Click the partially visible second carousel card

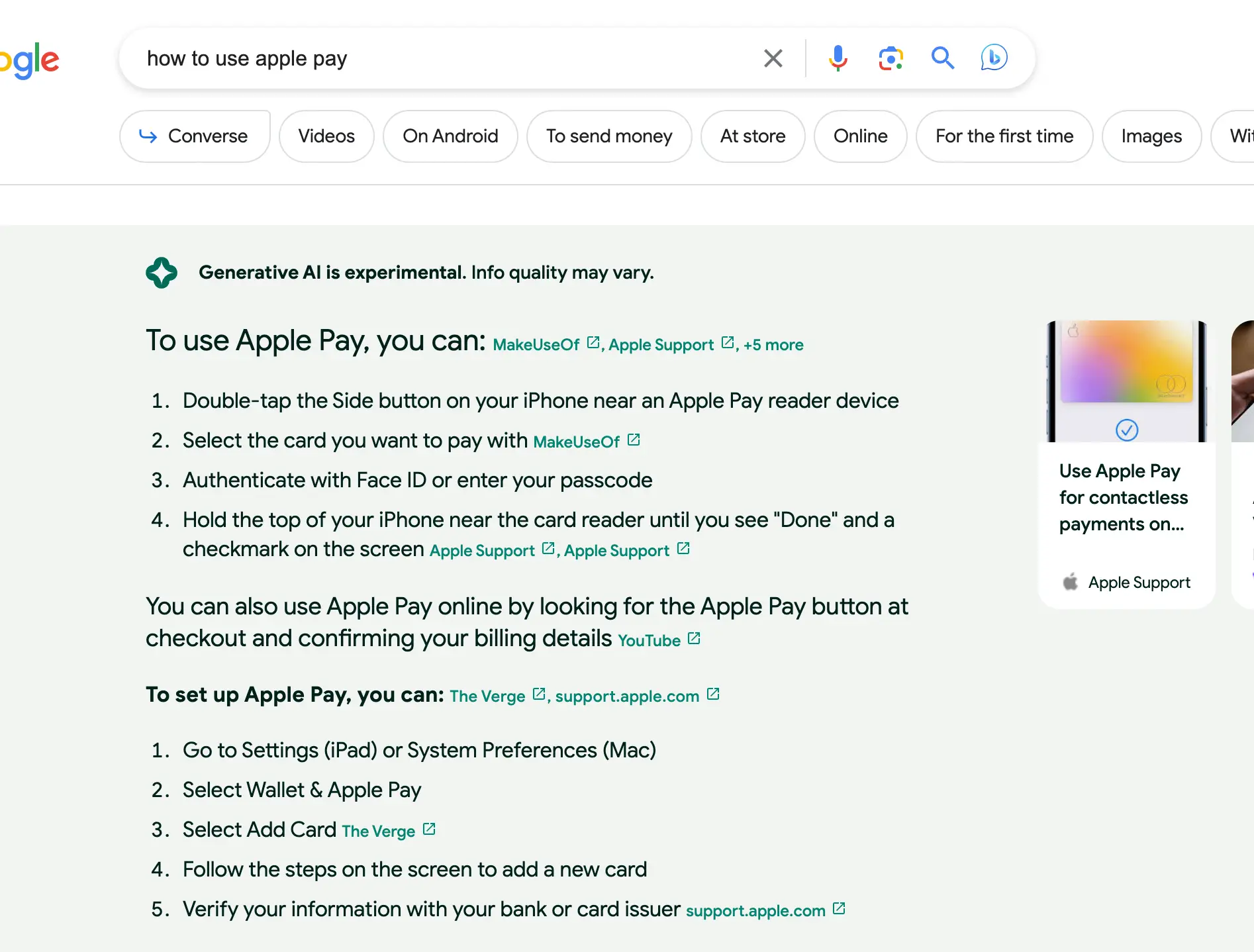(1242, 463)
